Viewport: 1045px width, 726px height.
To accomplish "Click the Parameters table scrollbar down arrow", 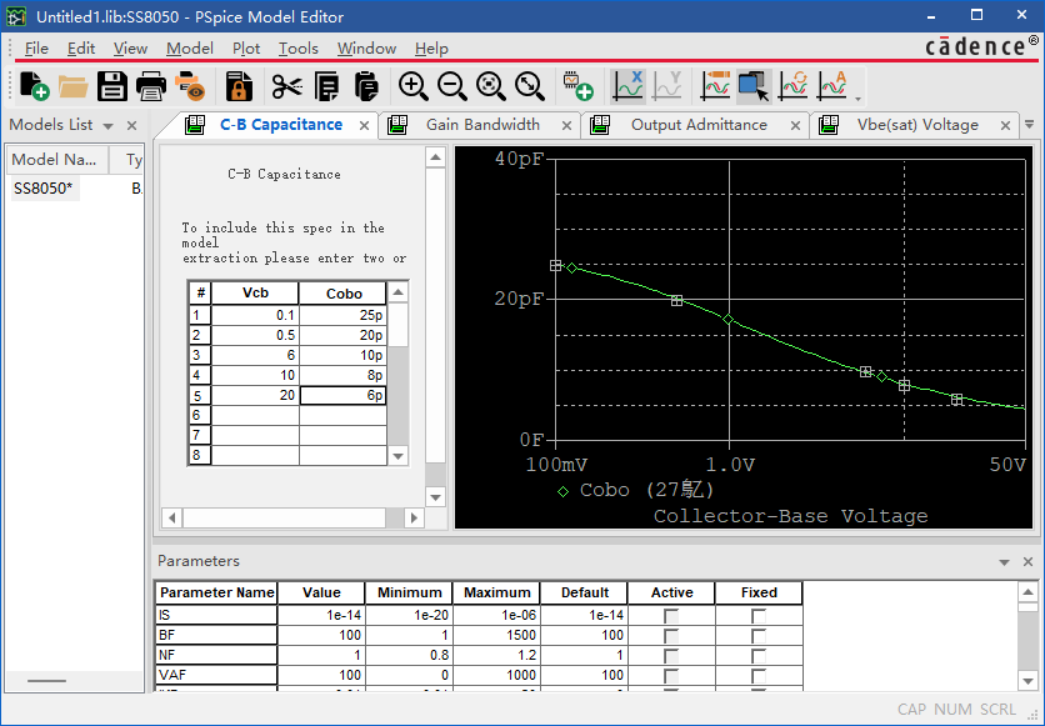I will [1028, 681].
